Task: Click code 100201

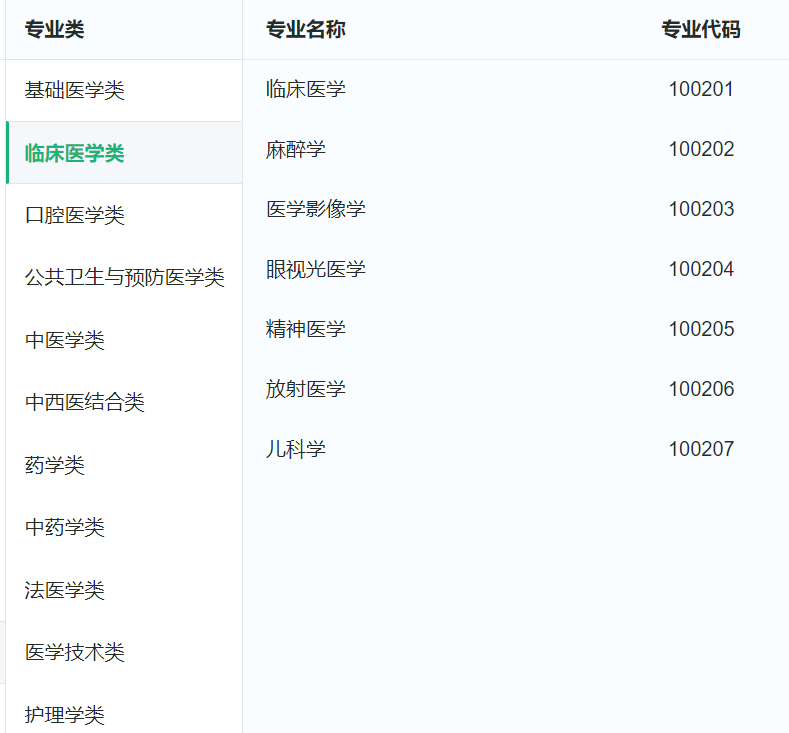Action: coord(701,89)
